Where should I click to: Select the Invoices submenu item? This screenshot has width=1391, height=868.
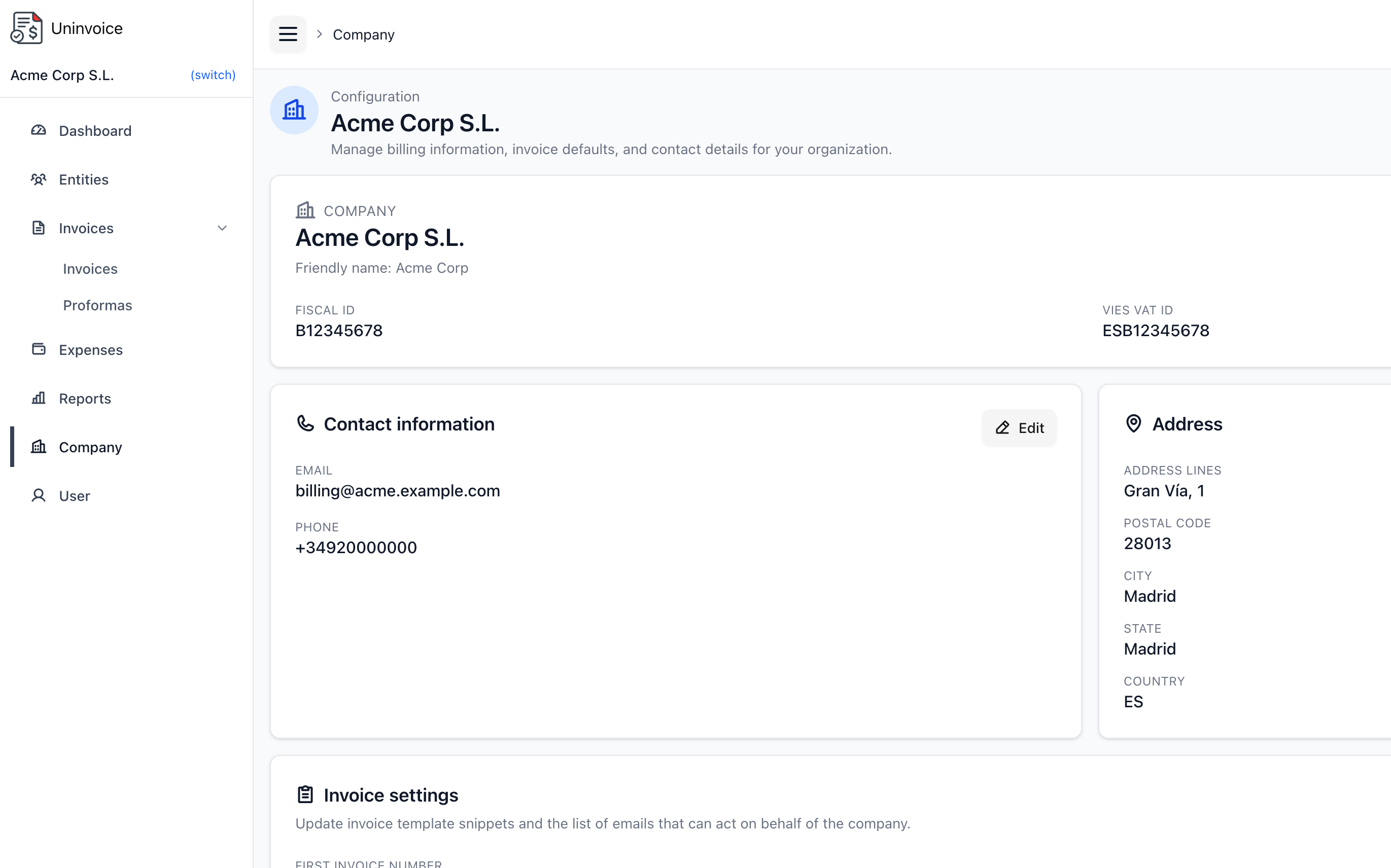[x=90, y=268]
